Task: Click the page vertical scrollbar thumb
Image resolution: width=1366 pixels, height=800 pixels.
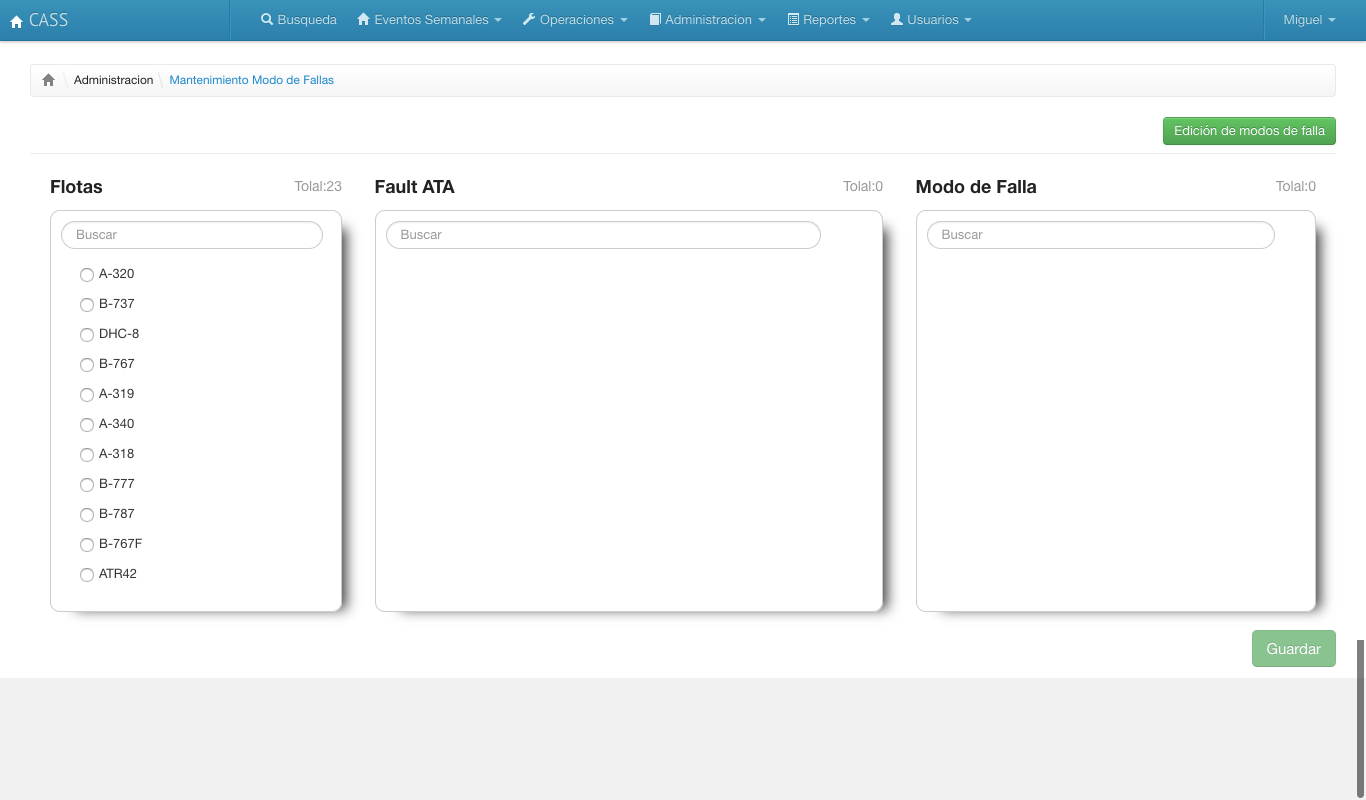Action: tap(1360, 720)
